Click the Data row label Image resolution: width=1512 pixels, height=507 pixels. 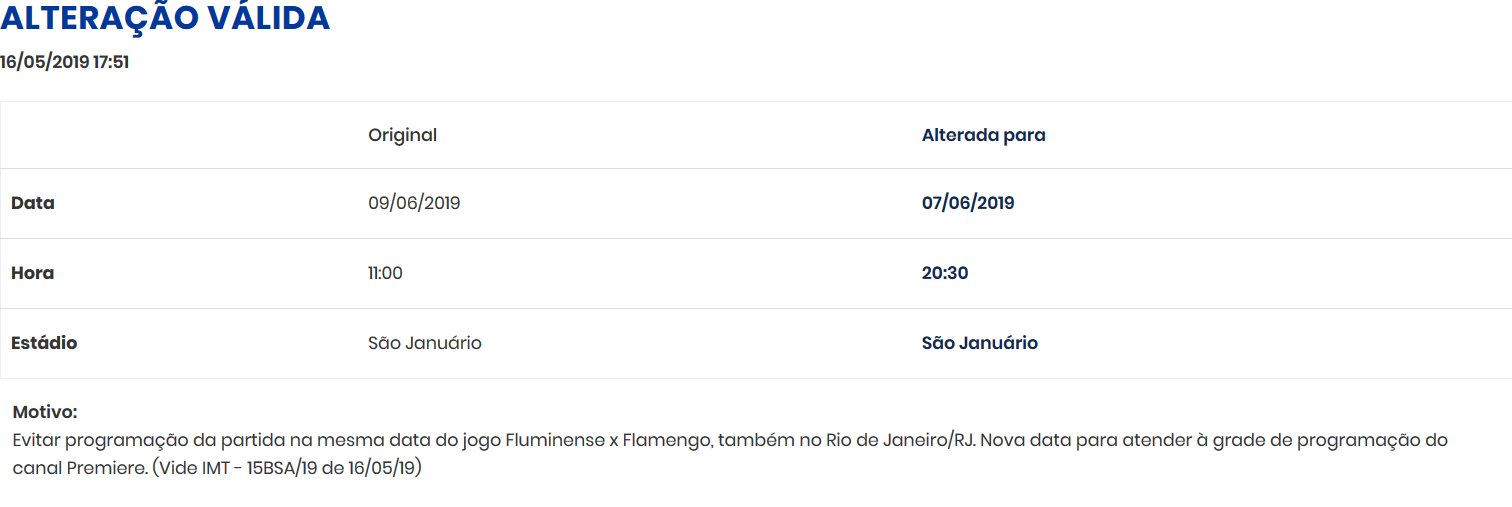(33, 203)
